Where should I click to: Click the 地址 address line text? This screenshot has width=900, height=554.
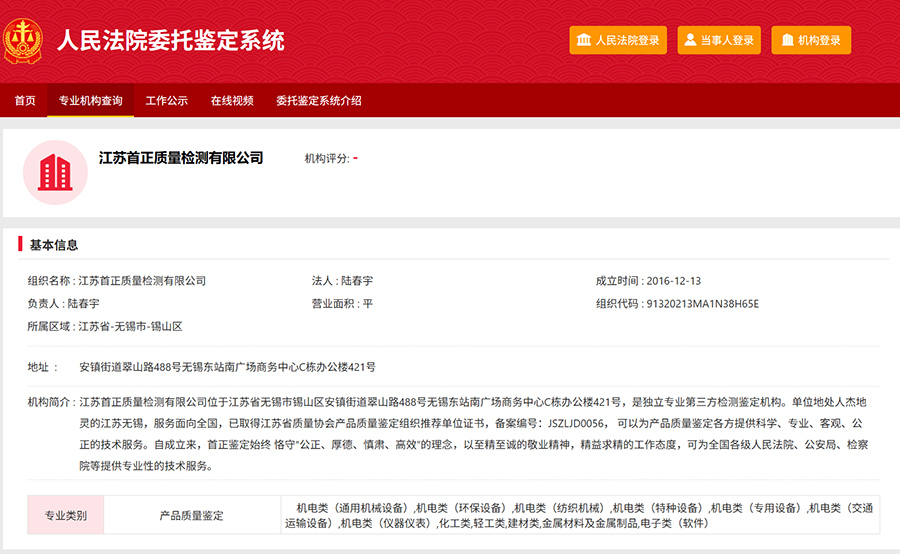point(227,367)
